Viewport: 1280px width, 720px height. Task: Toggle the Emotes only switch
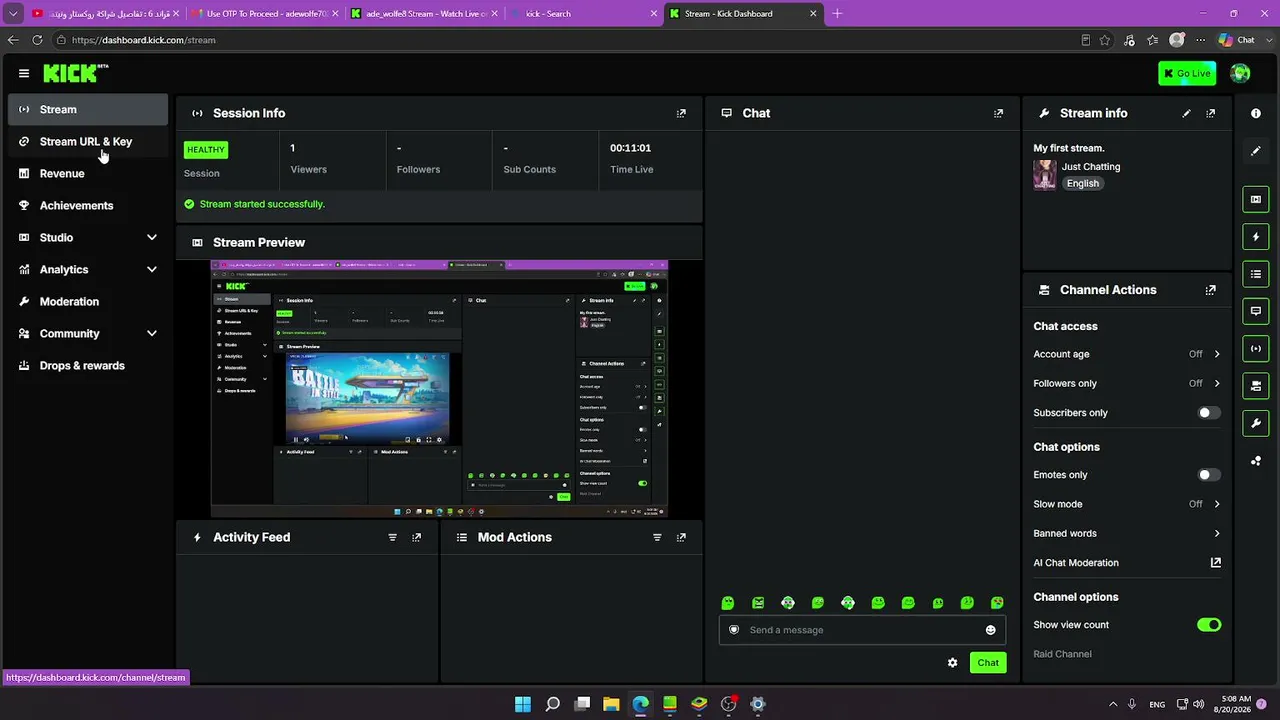(x=1209, y=475)
